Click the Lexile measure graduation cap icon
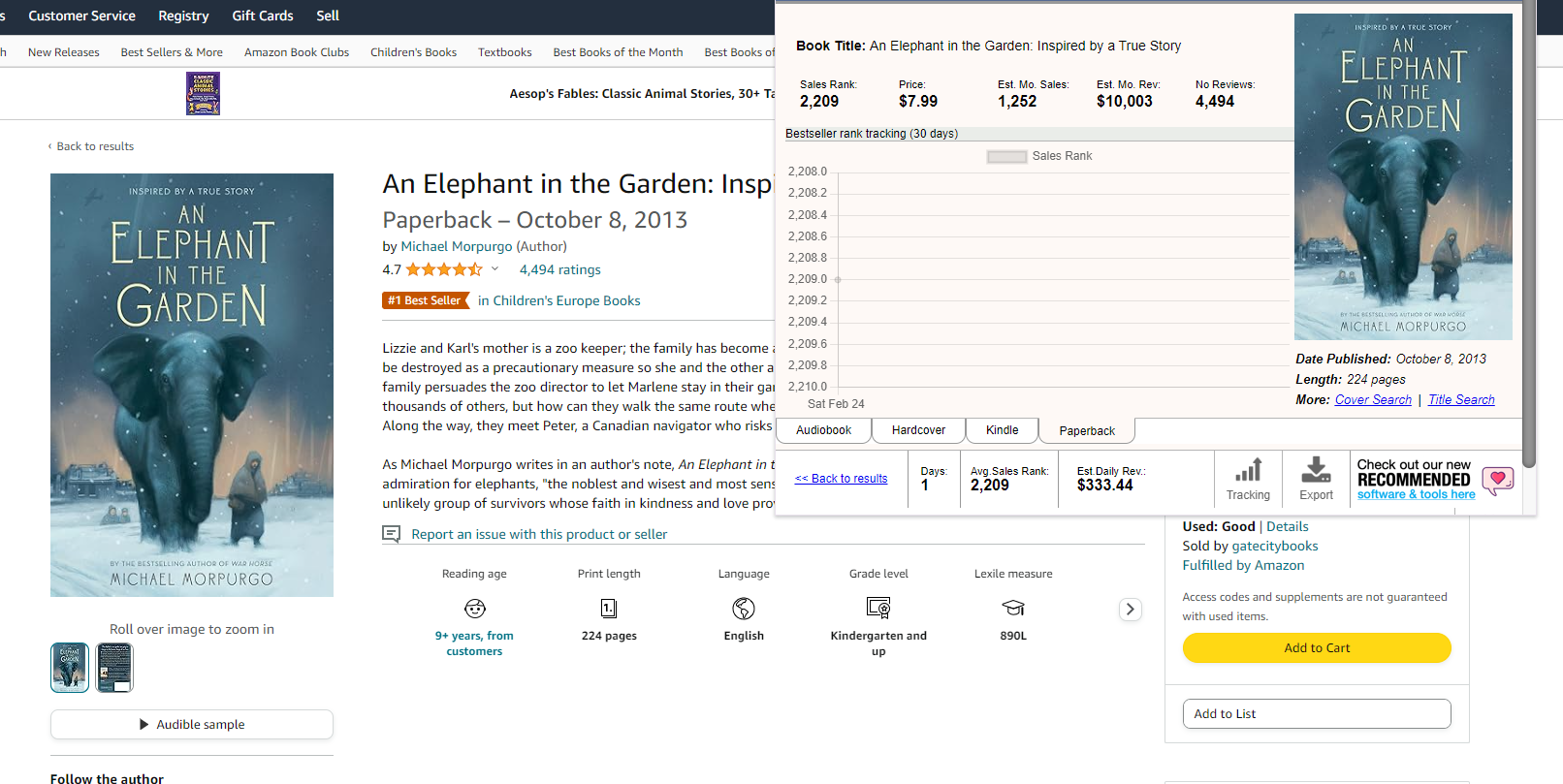 1013,608
